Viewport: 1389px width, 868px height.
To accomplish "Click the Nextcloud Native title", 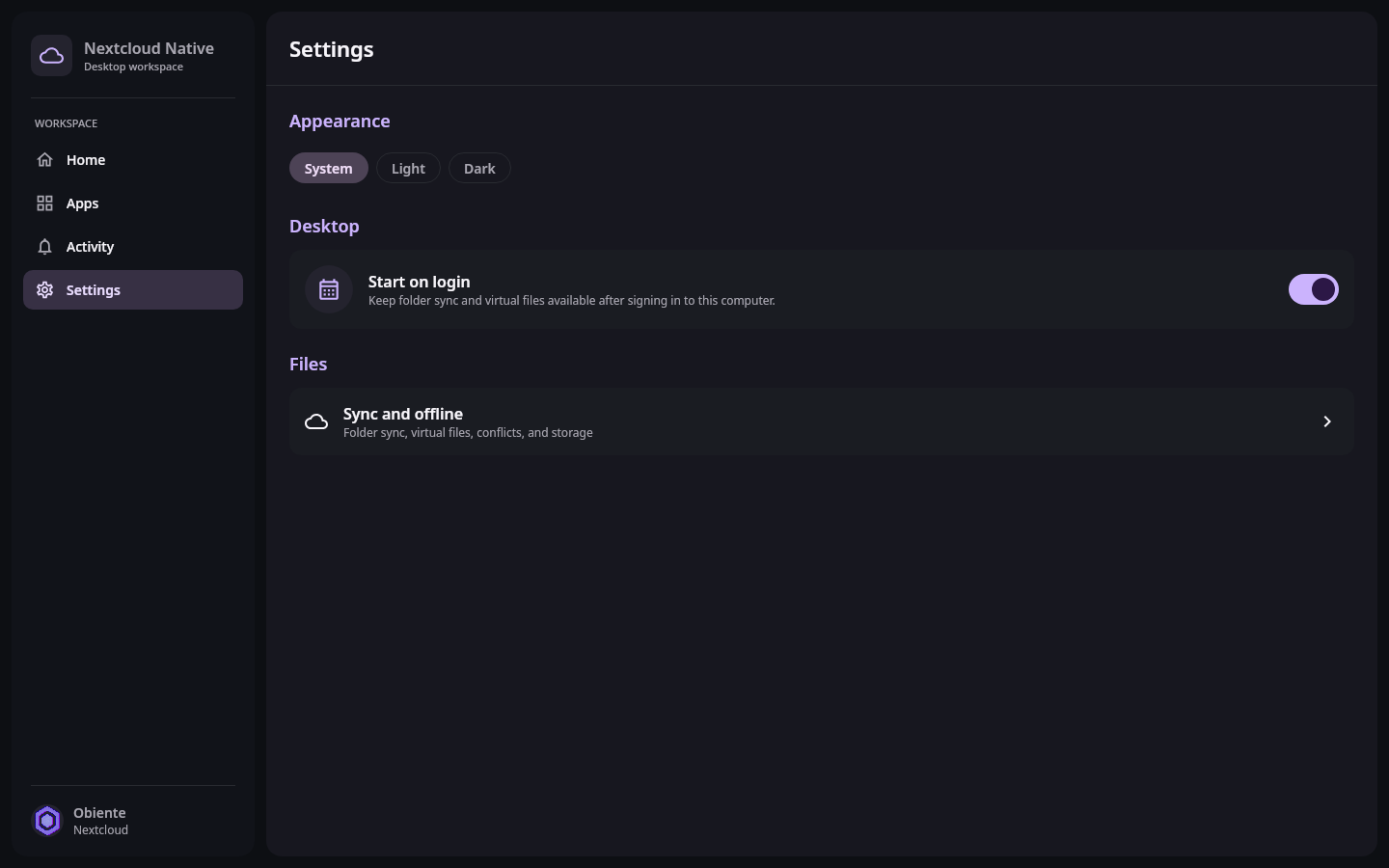I will (149, 48).
